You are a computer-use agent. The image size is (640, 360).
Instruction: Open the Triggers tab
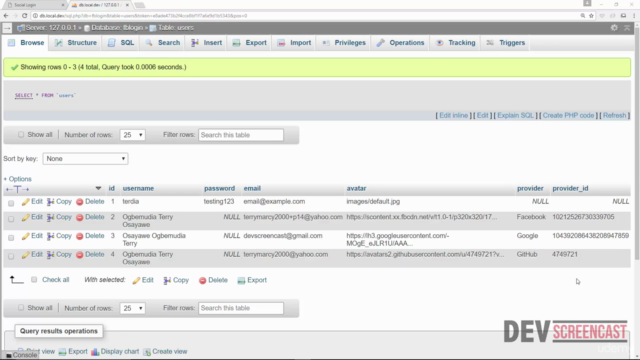(506, 42)
